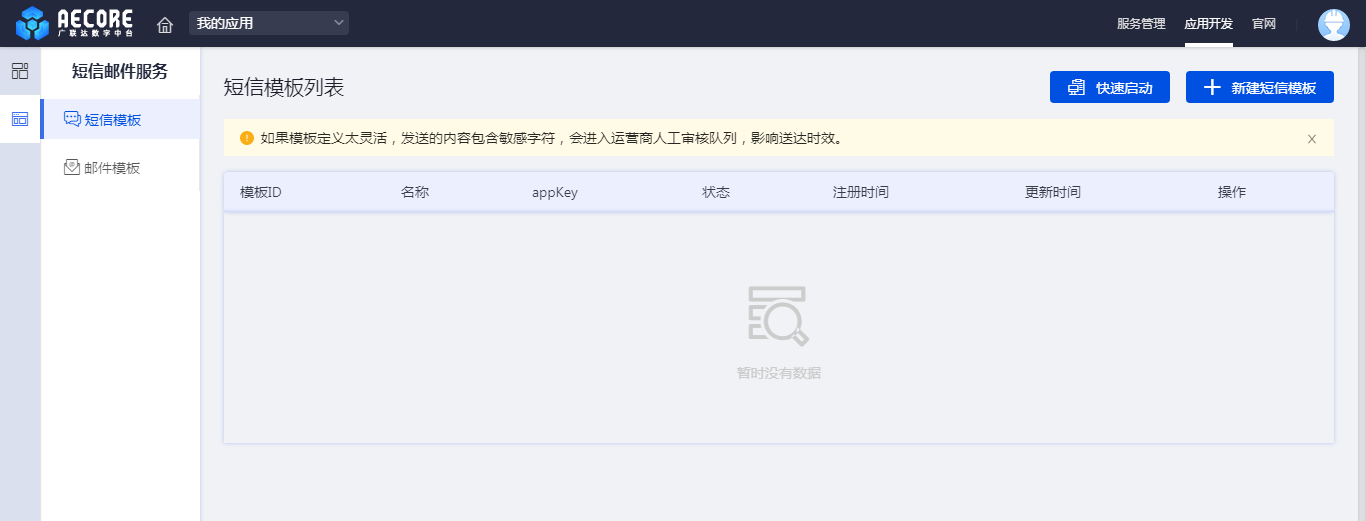Click the 更新时间 column header
Screen dimensions: 1366x521
(x=1052, y=192)
